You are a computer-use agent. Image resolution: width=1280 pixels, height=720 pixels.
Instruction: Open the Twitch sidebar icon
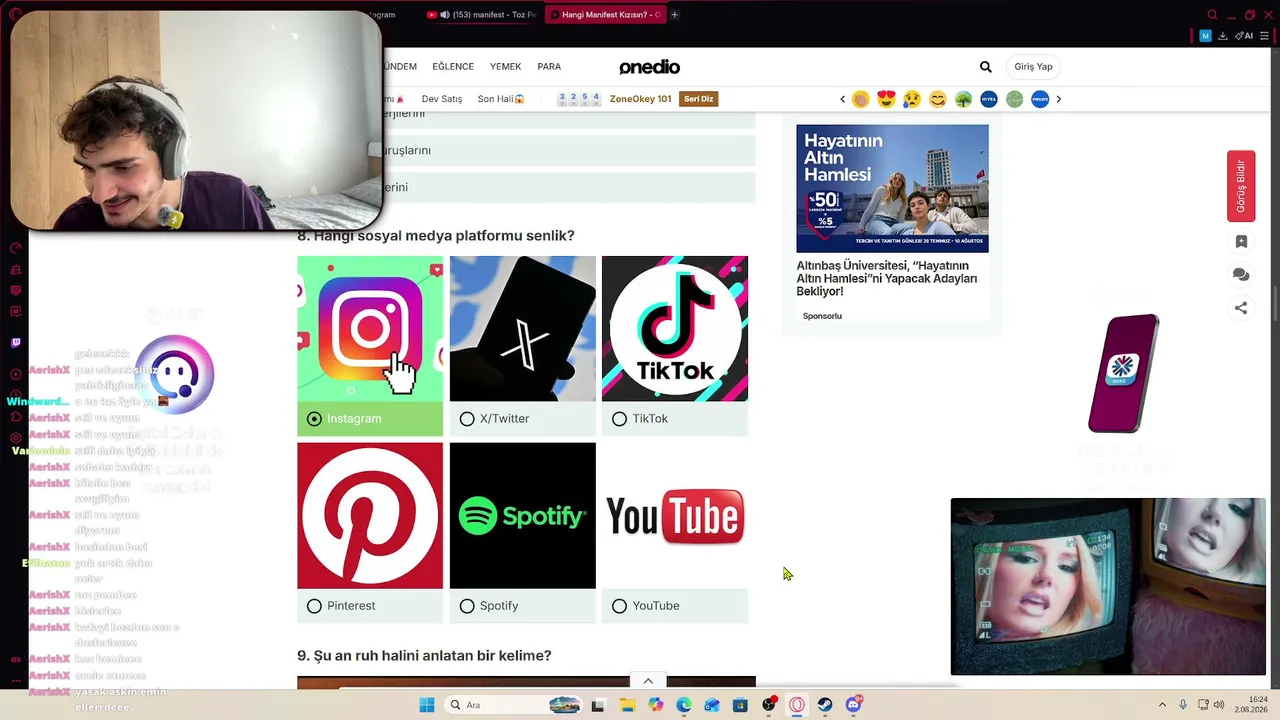pyautogui.click(x=15, y=343)
